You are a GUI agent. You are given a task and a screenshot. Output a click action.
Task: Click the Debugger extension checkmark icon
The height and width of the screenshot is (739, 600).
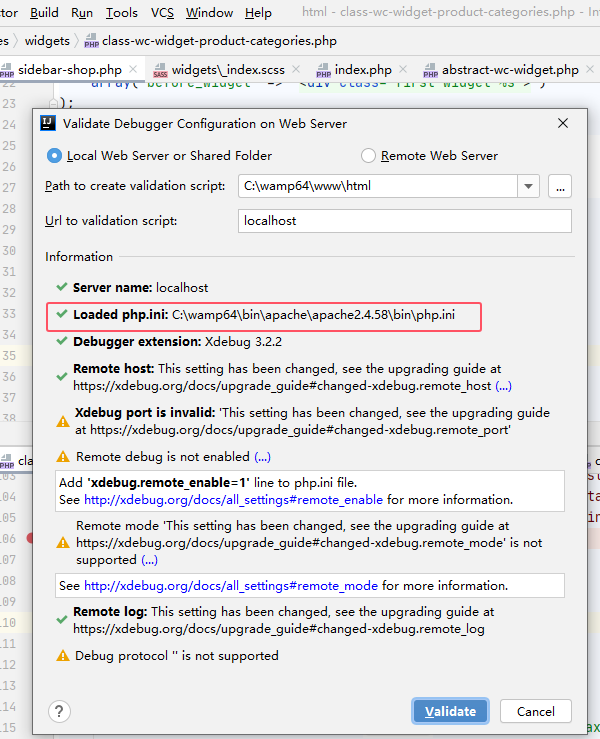point(62,340)
